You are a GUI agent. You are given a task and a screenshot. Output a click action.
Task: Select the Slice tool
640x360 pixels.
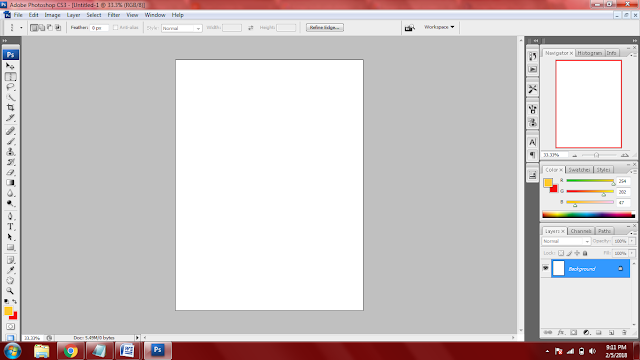tap(10, 118)
